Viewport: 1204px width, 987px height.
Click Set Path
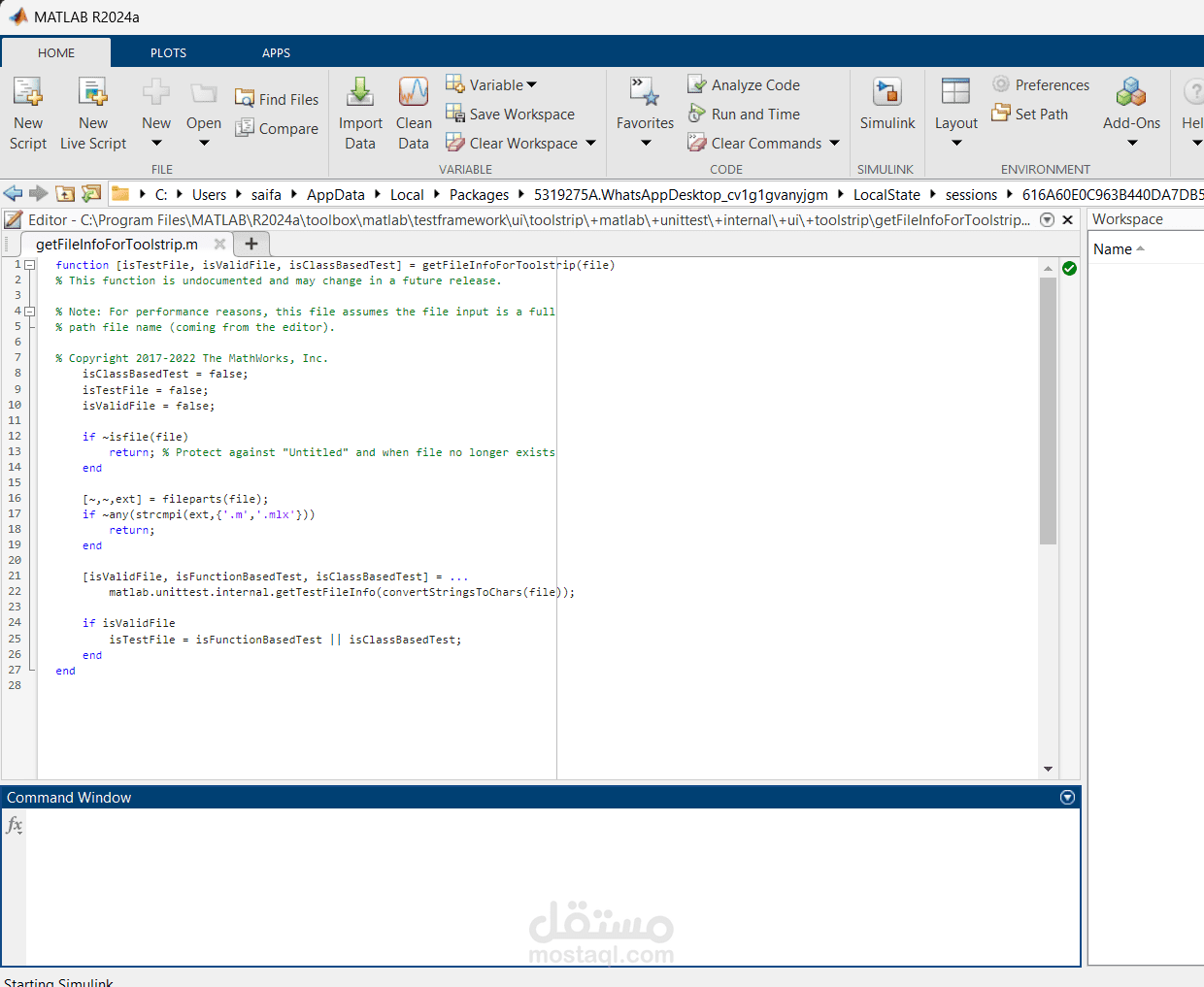[1030, 114]
